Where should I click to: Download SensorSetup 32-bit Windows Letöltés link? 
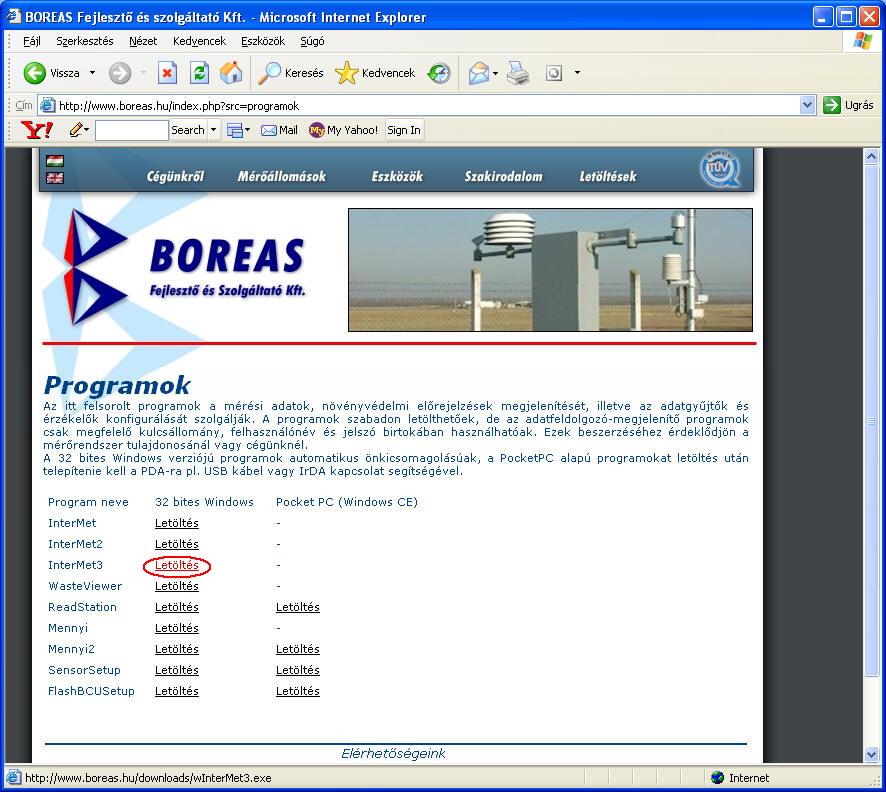(x=177, y=670)
